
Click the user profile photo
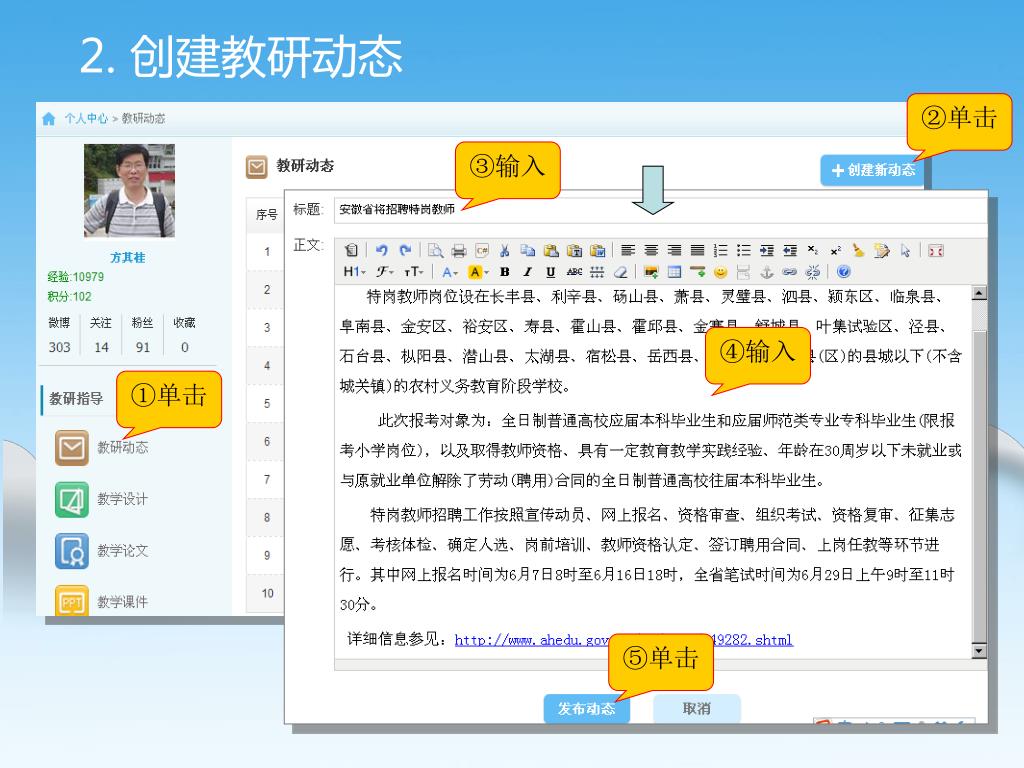pyautogui.click(x=129, y=191)
